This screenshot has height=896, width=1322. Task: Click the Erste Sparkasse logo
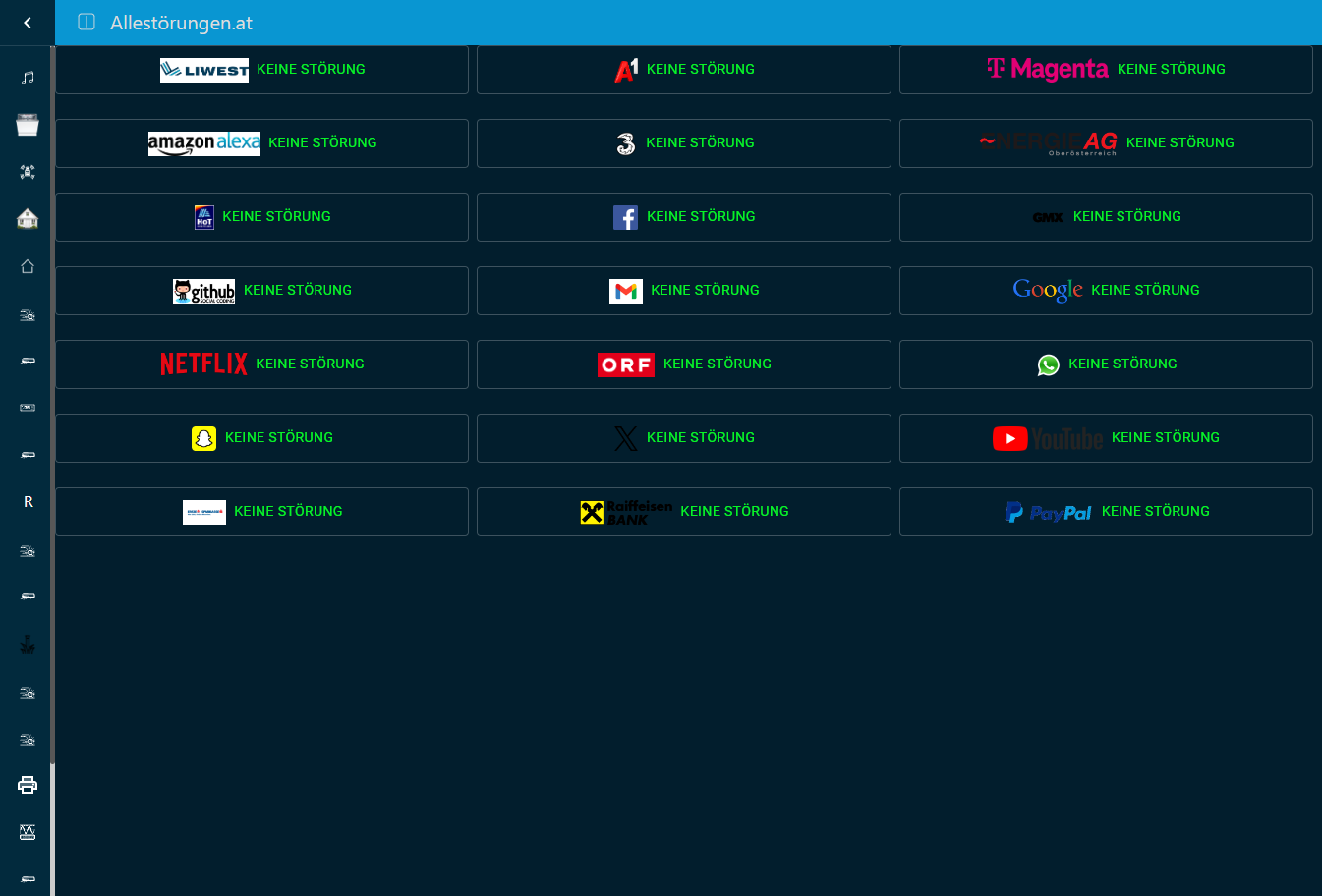(x=204, y=512)
